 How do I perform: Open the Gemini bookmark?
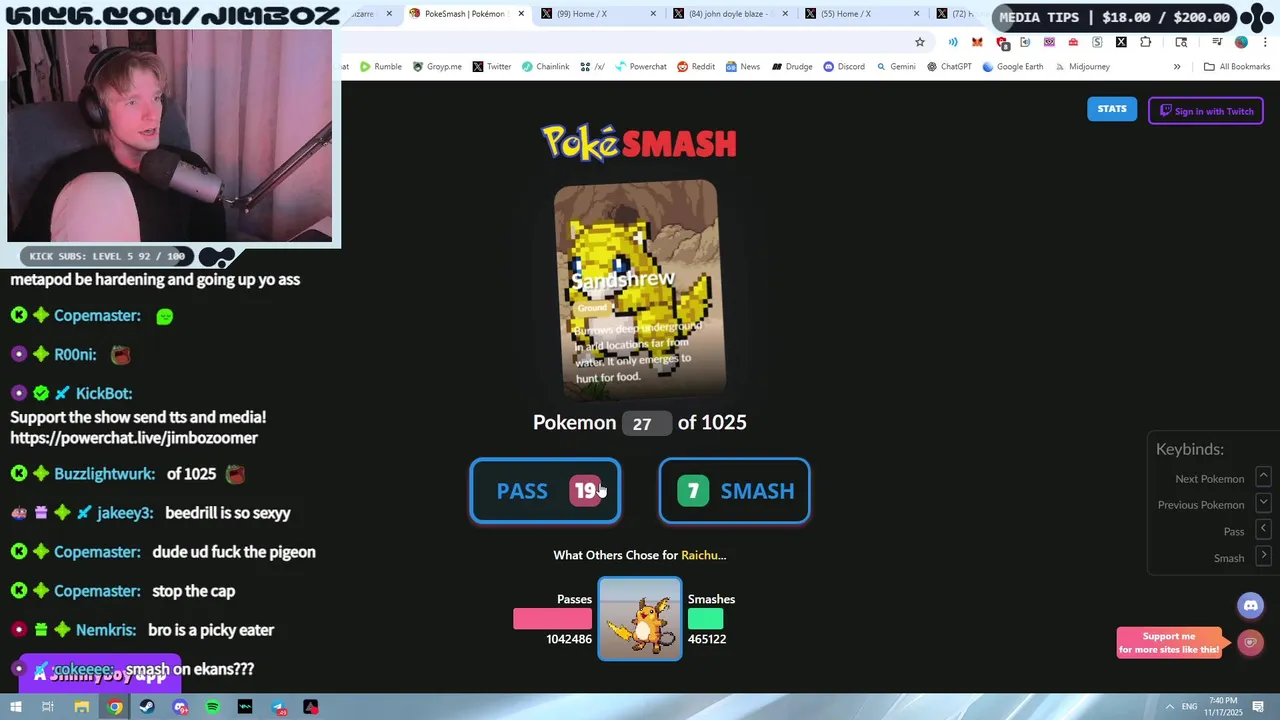coord(896,67)
